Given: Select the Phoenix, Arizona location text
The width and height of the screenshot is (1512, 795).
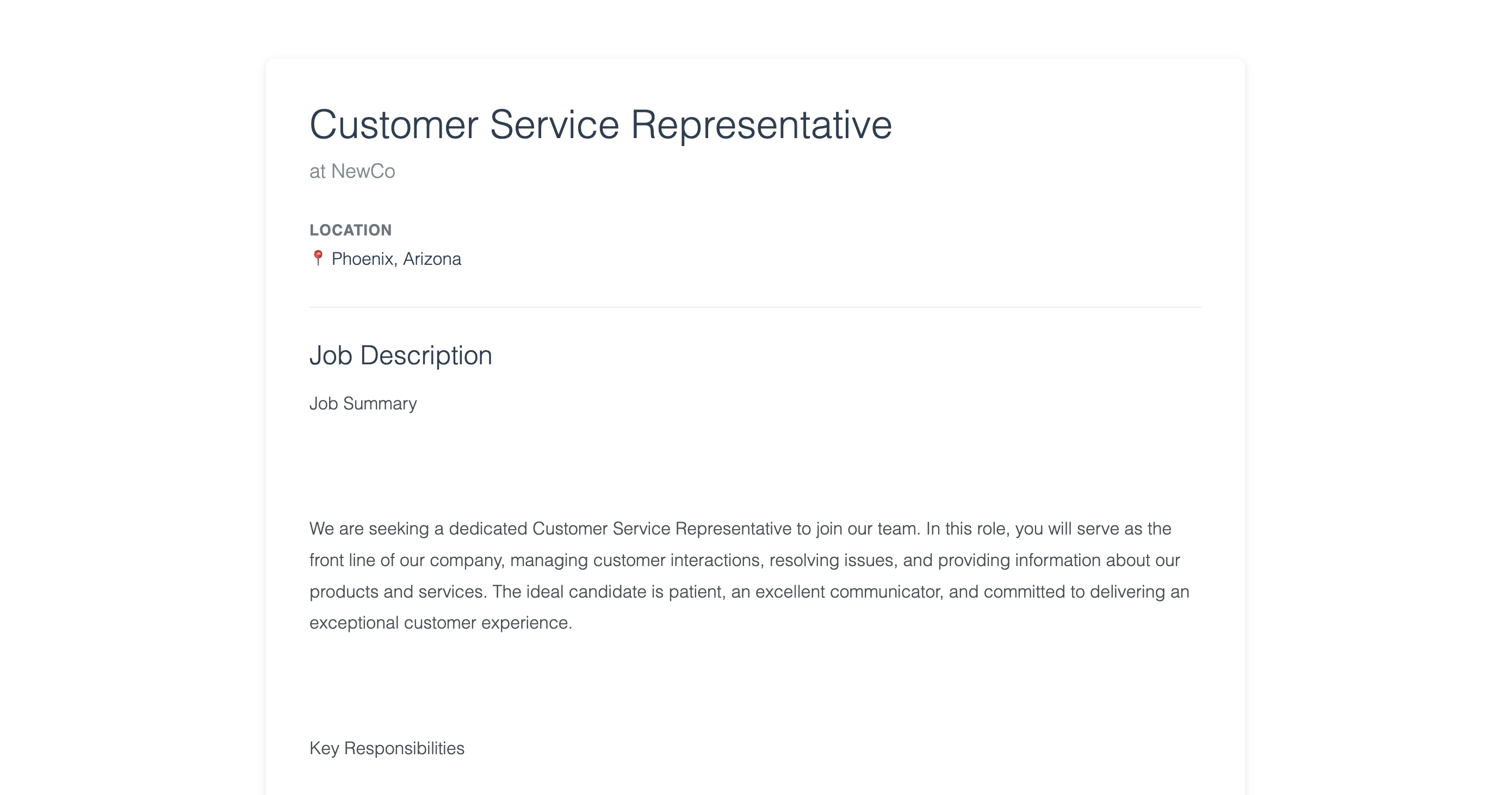Looking at the screenshot, I should 396,259.
